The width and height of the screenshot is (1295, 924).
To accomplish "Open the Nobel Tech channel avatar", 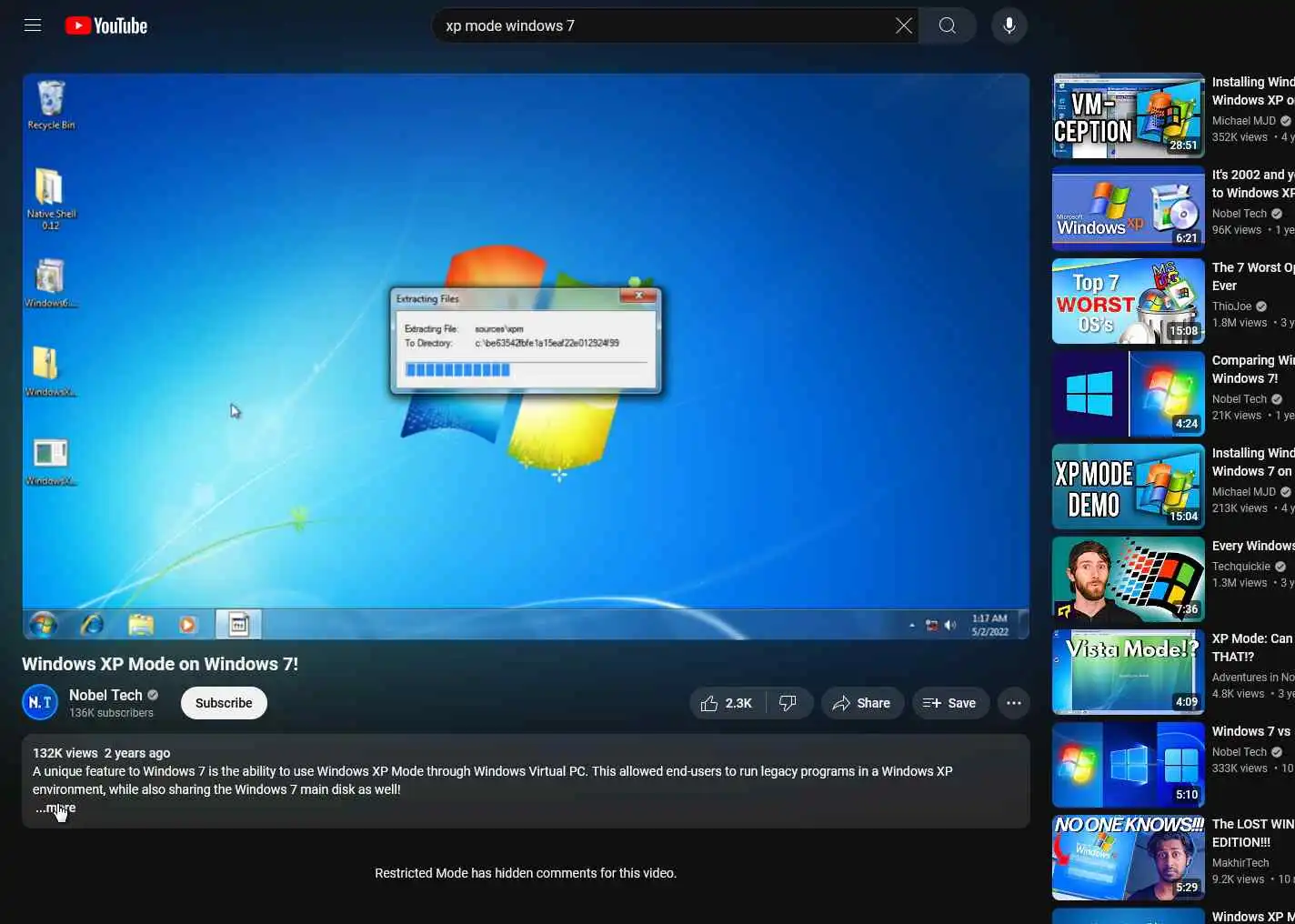I will coord(40,702).
